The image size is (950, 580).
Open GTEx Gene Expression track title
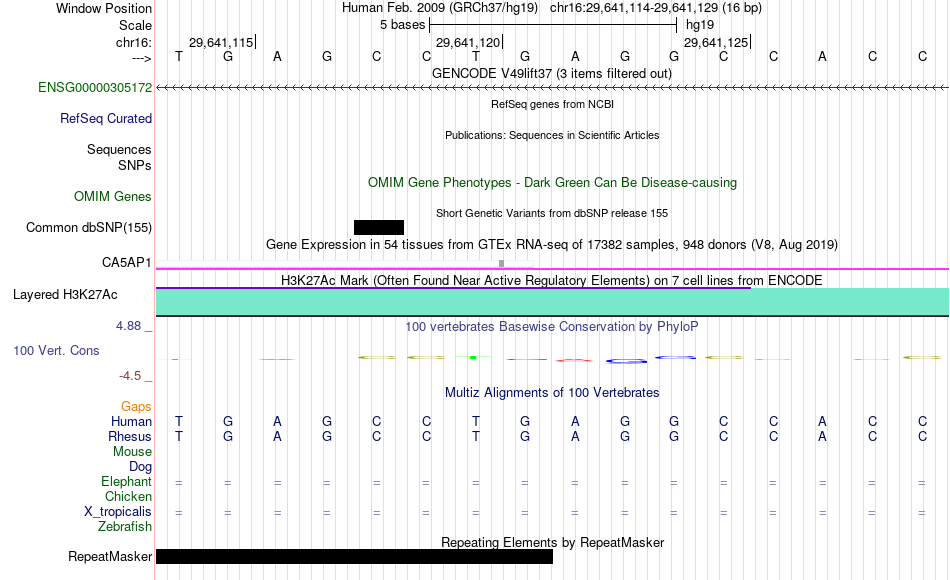(552, 244)
